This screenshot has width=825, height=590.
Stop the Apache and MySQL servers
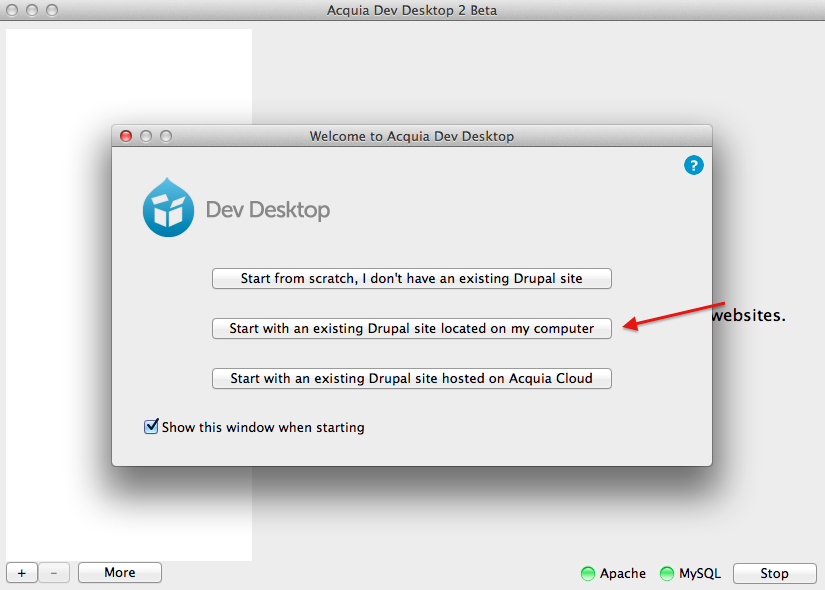(774, 573)
